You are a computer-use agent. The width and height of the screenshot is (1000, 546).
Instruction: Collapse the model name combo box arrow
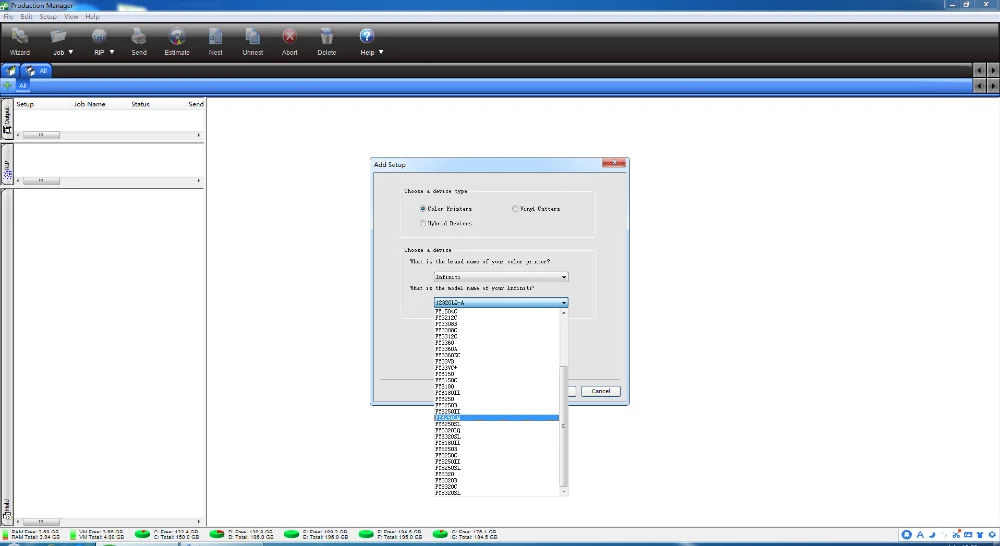(x=564, y=302)
